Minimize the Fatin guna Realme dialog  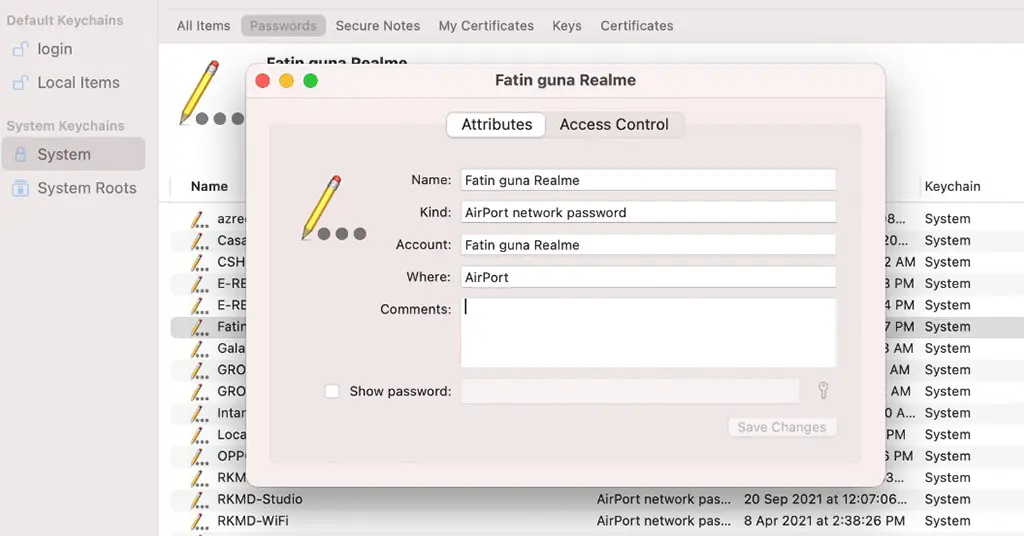coord(287,81)
